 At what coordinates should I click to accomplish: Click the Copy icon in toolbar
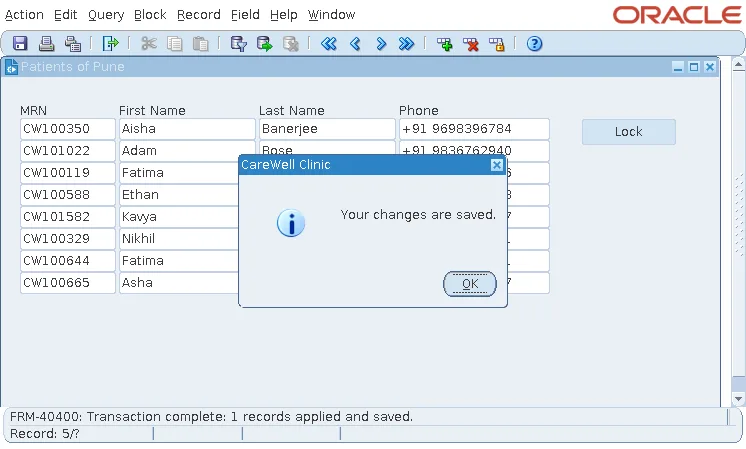pyautogui.click(x=175, y=44)
